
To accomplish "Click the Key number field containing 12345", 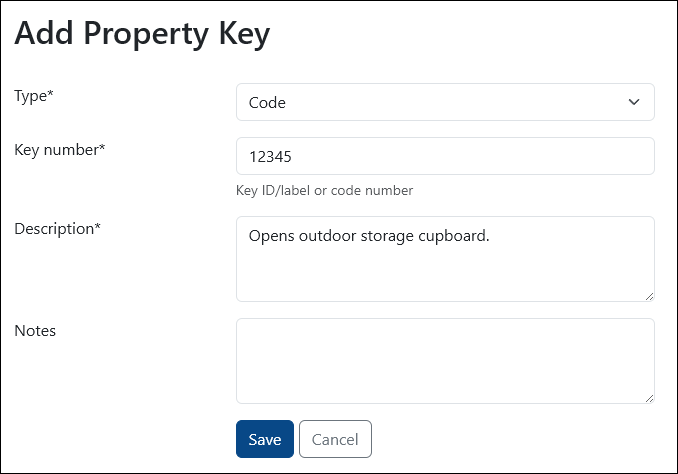I will click(445, 156).
